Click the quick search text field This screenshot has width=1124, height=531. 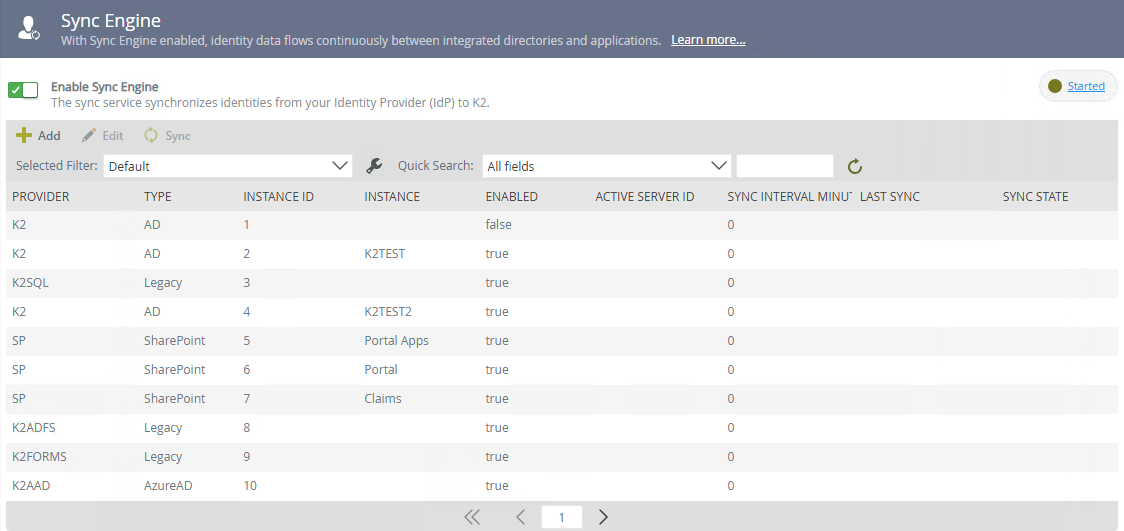tap(785, 166)
